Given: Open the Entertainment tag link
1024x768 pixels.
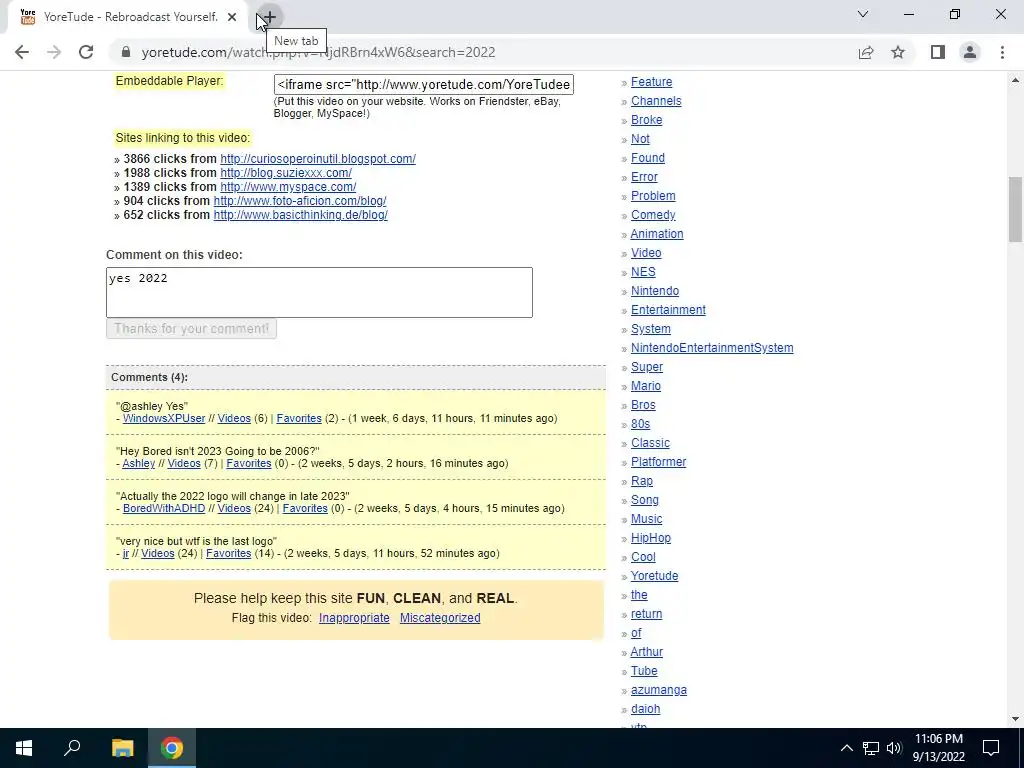Looking at the screenshot, I should [x=668, y=310].
